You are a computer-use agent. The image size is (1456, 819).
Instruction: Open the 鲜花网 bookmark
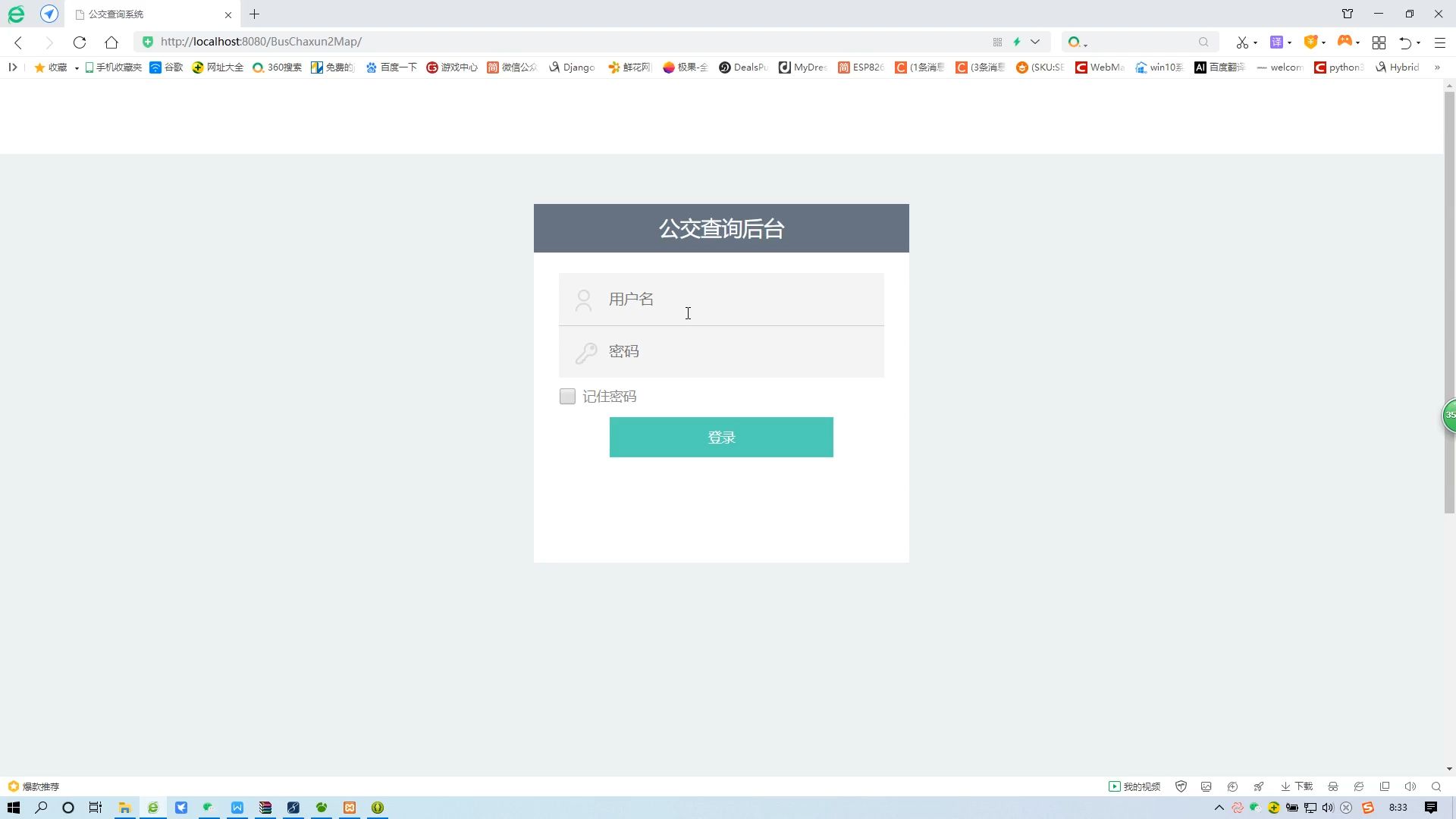tap(629, 67)
